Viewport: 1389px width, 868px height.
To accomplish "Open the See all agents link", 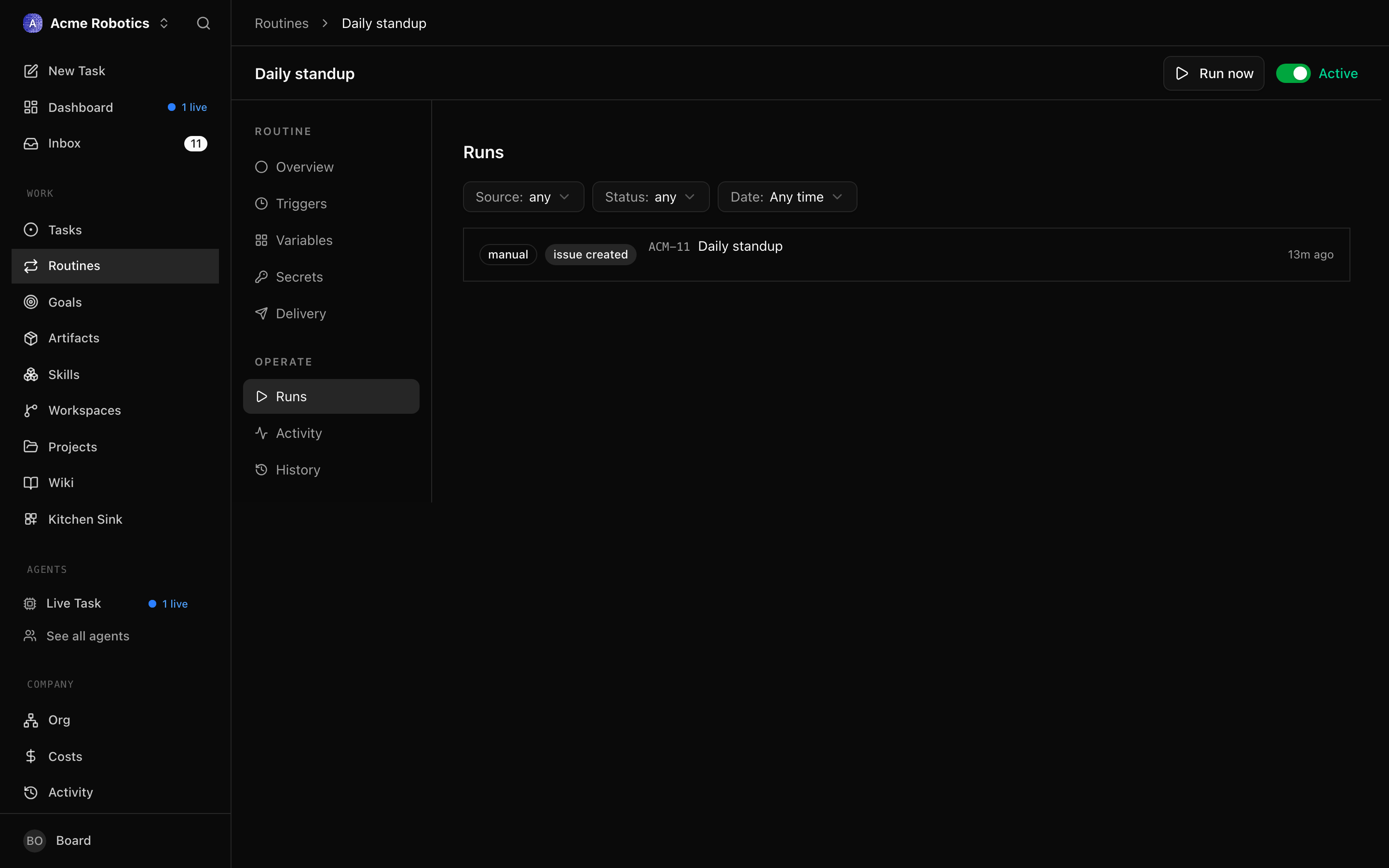I will click(x=88, y=636).
